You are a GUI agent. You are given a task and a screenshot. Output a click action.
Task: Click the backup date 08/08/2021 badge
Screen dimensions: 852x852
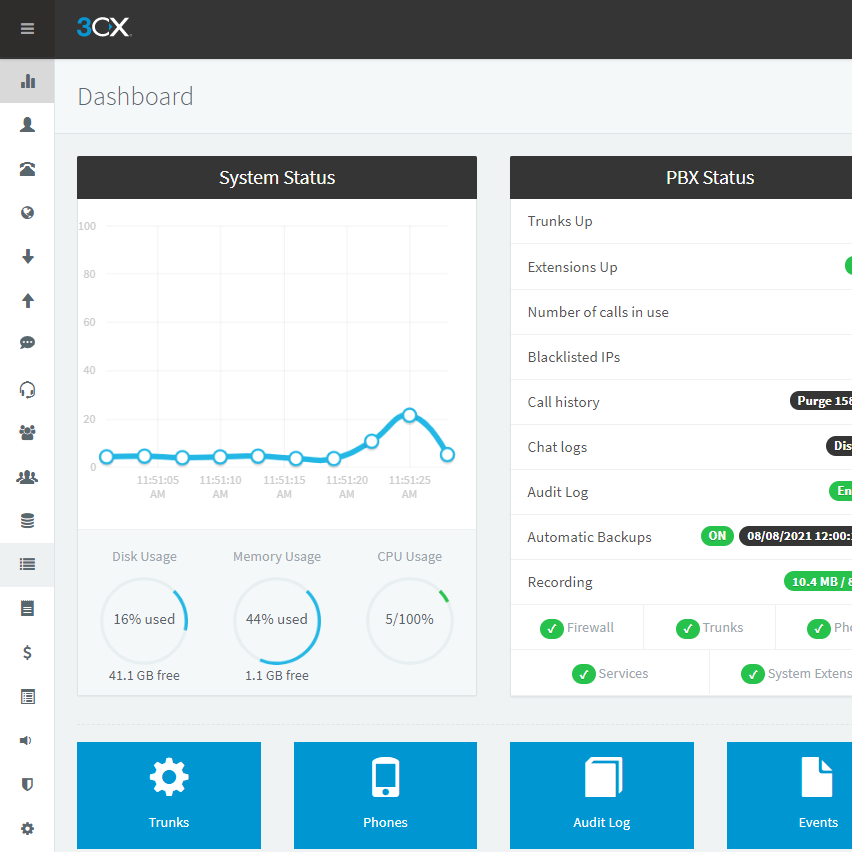click(x=795, y=536)
